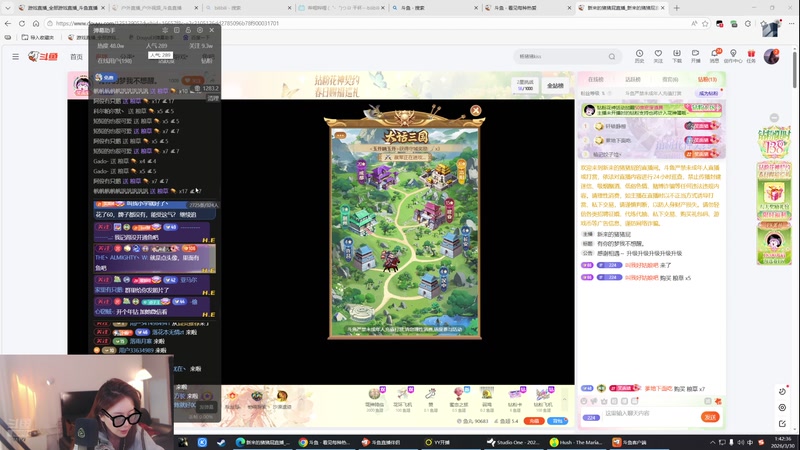Open the 关注 heart icon in header

[658, 56]
